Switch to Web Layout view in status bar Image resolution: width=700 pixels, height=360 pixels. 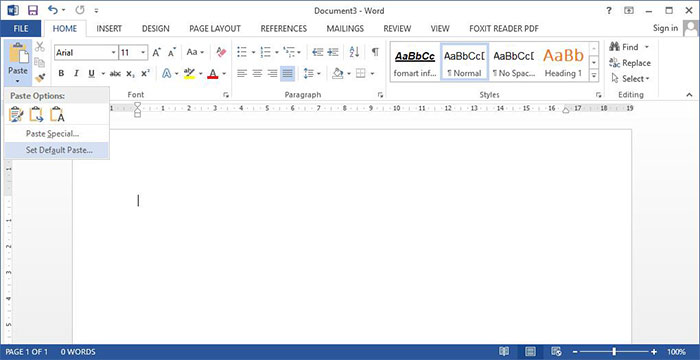point(556,352)
